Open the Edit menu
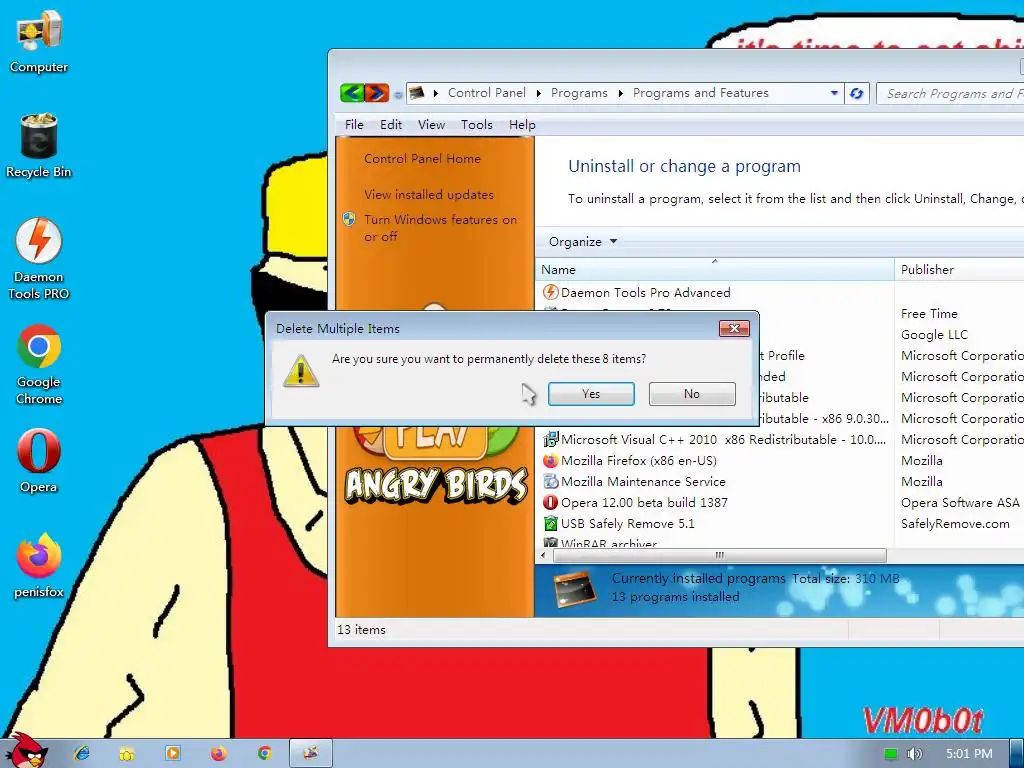 coord(391,125)
